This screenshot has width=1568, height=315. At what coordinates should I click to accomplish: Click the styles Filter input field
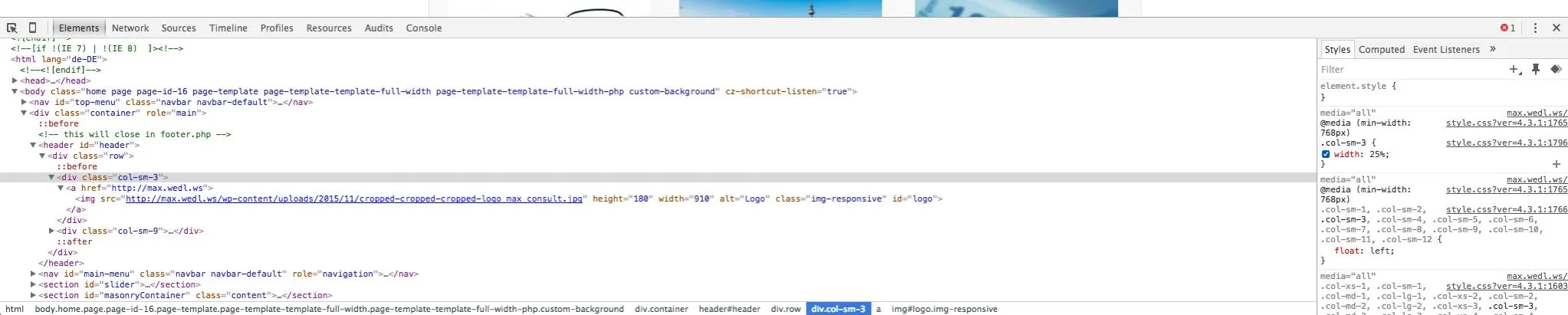(x=1411, y=70)
